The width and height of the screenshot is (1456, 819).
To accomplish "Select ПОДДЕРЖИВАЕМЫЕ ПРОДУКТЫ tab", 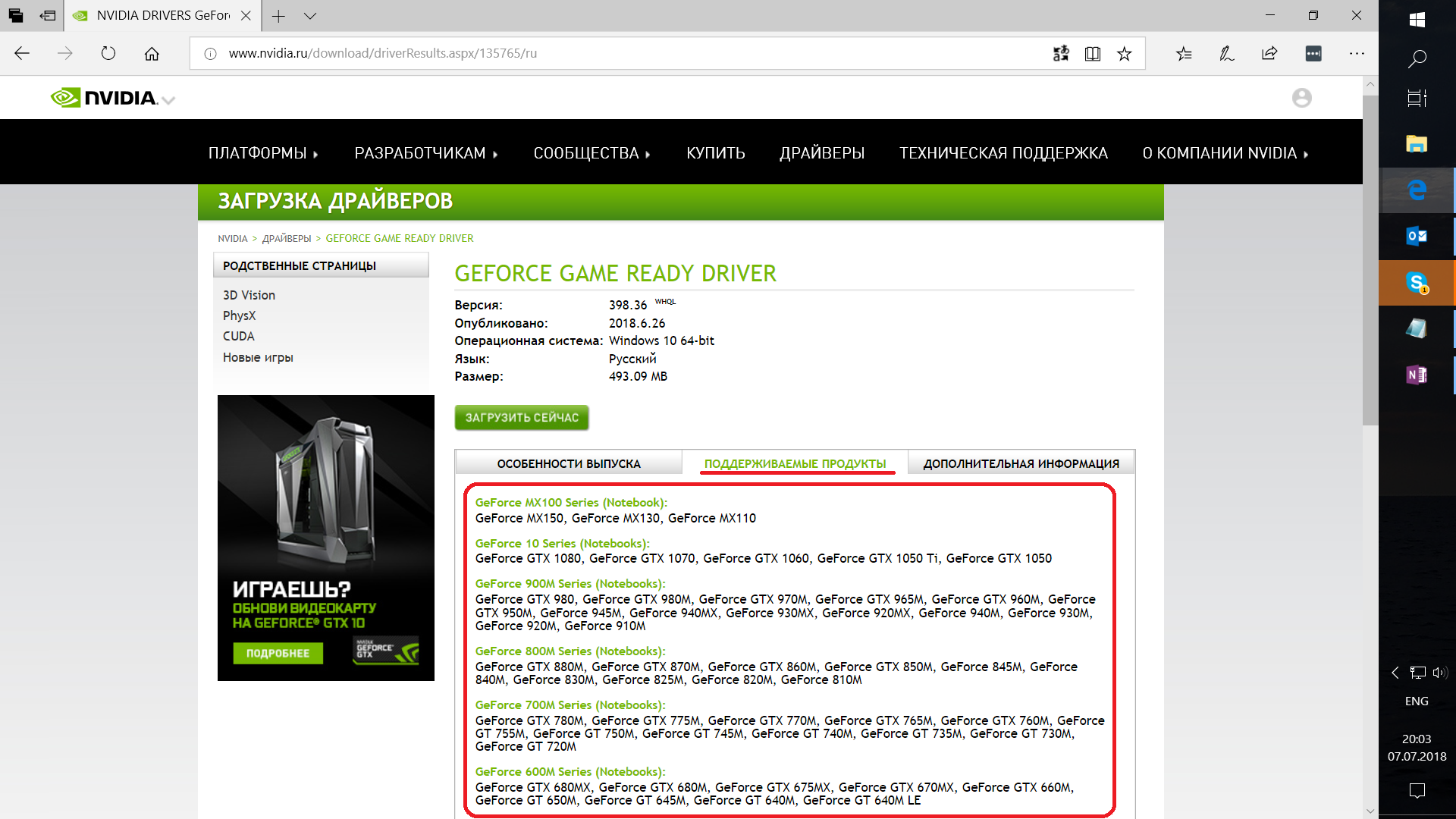I will coord(795,463).
